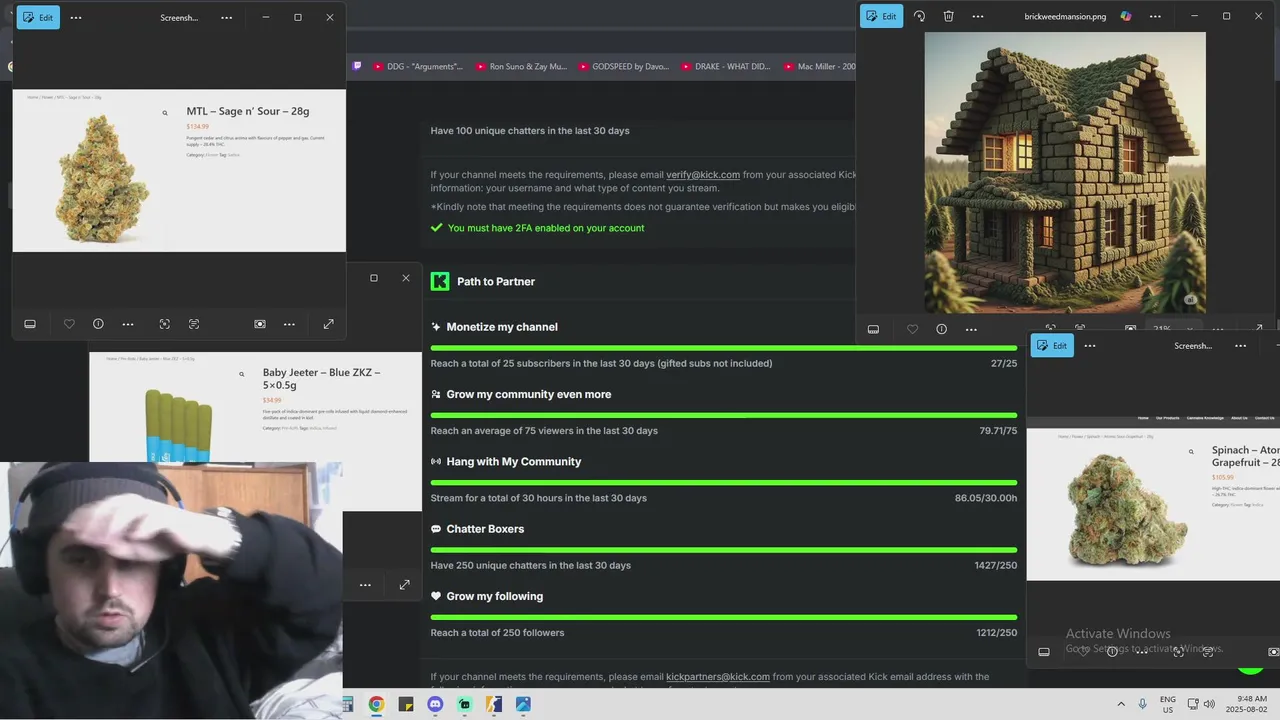The image size is (1280, 720).
Task: Open the ellipsis next to Edit in Sage n' Sour window
Action: pyautogui.click(x=76, y=17)
